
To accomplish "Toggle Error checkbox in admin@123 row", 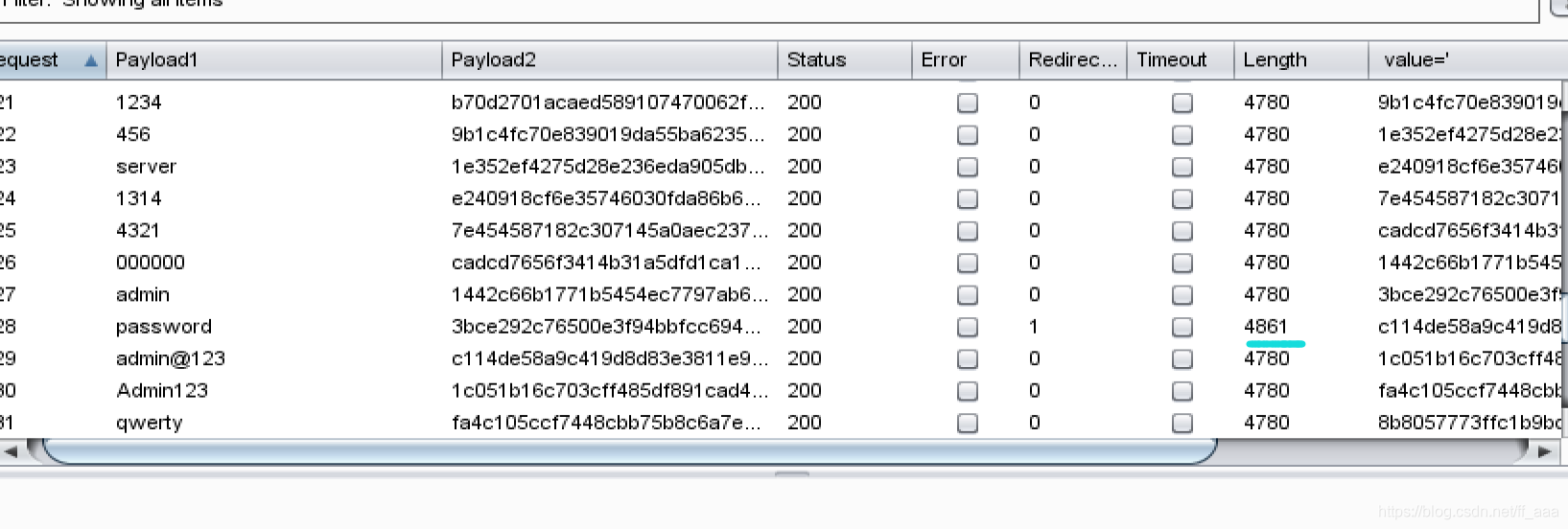I will coord(968,358).
